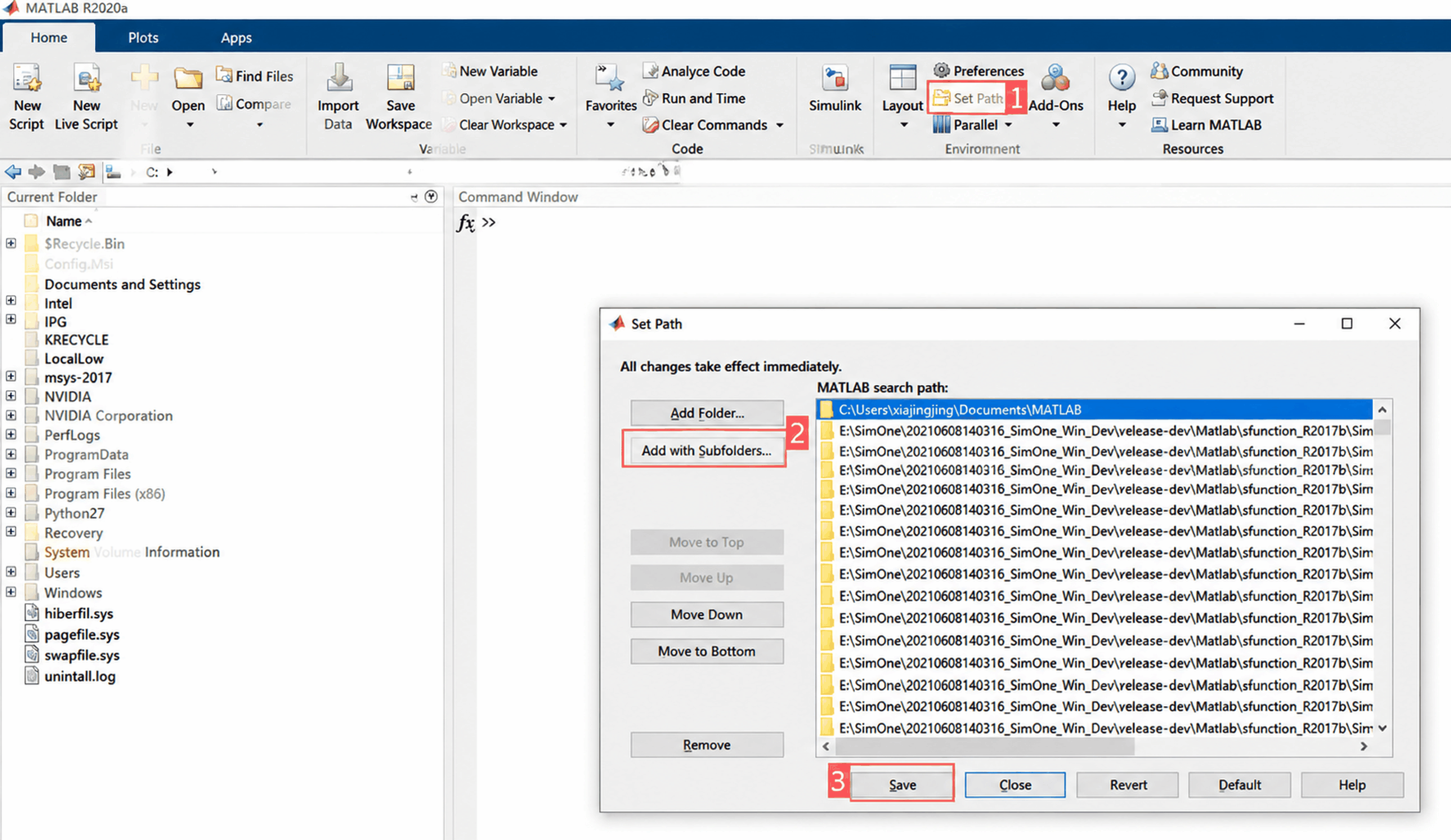The image size is (1451, 840).
Task: Expand the Intel folder node
Action: 11,300
